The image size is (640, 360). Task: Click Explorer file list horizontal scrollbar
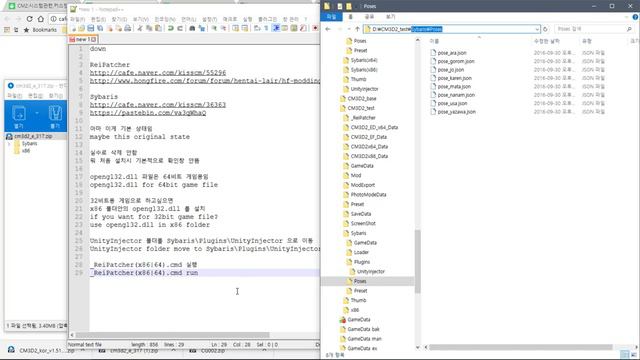520,347
